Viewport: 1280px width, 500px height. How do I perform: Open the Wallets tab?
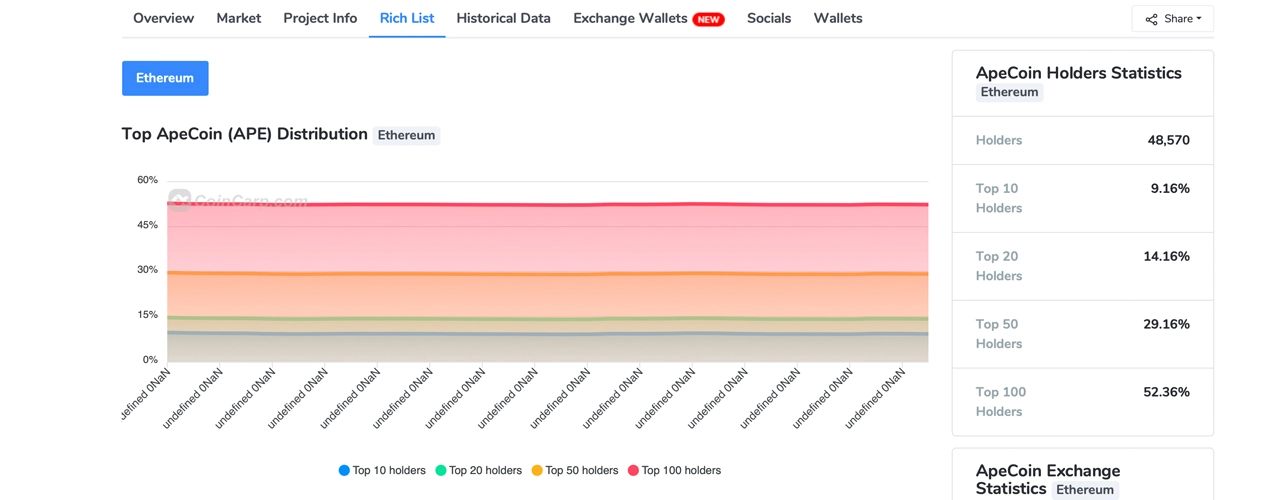pos(838,18)
